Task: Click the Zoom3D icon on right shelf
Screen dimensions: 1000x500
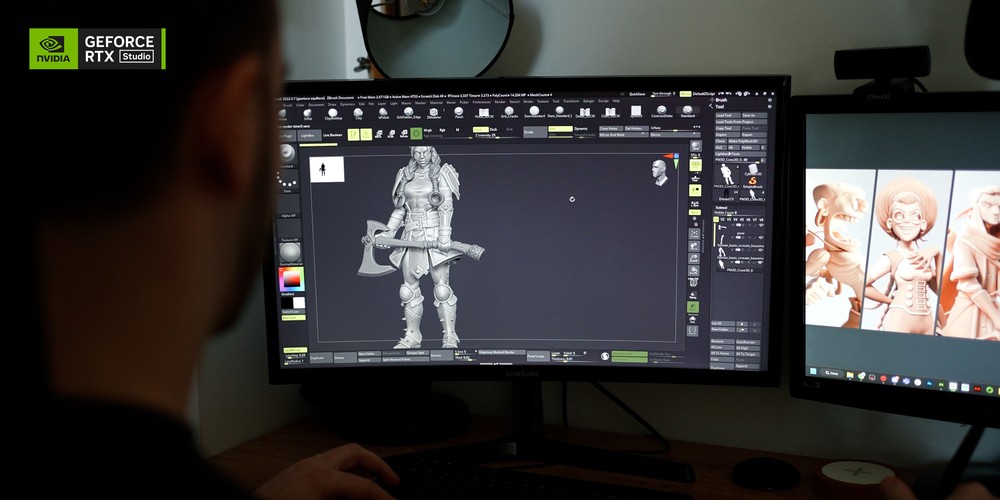Action: (695, 258)
